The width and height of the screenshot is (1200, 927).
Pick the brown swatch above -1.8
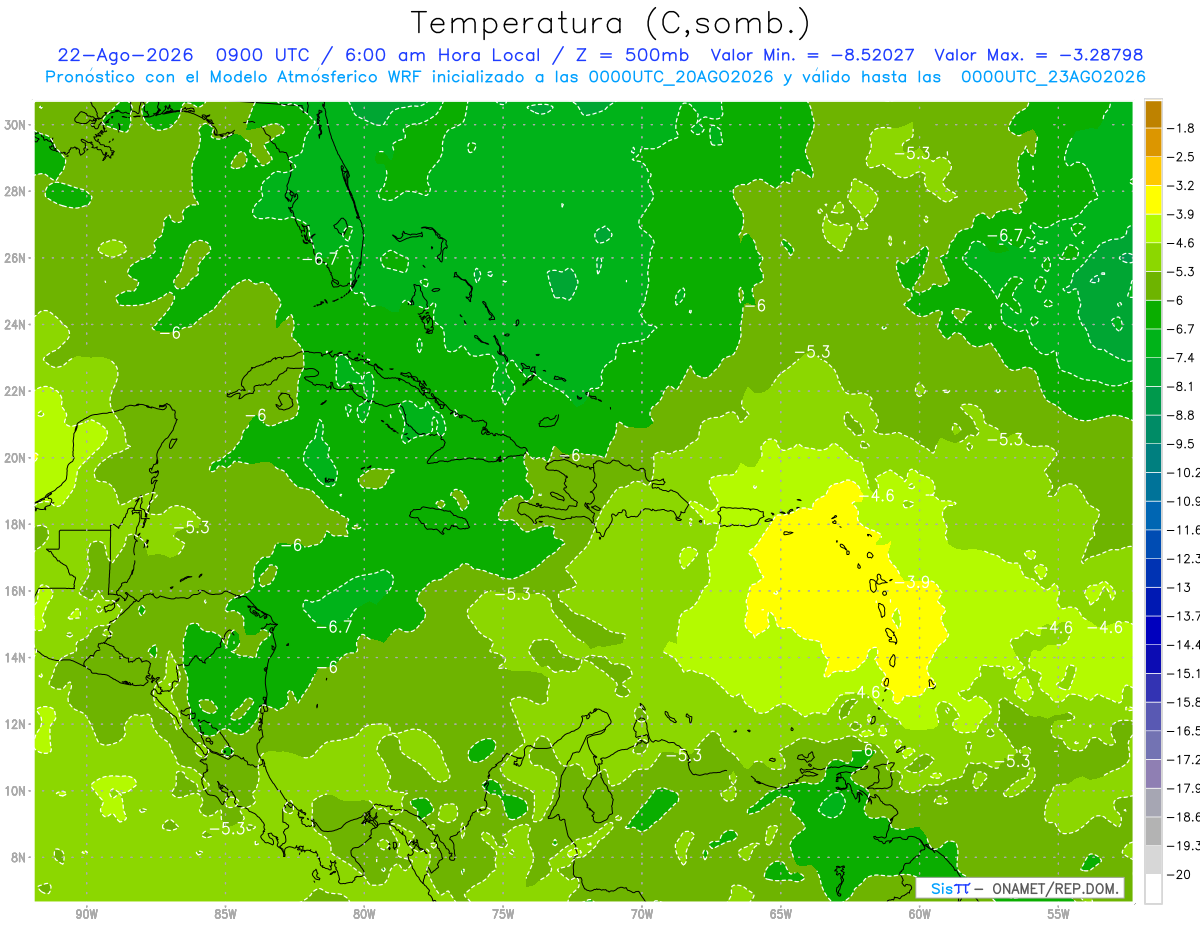click(1154, 114)
